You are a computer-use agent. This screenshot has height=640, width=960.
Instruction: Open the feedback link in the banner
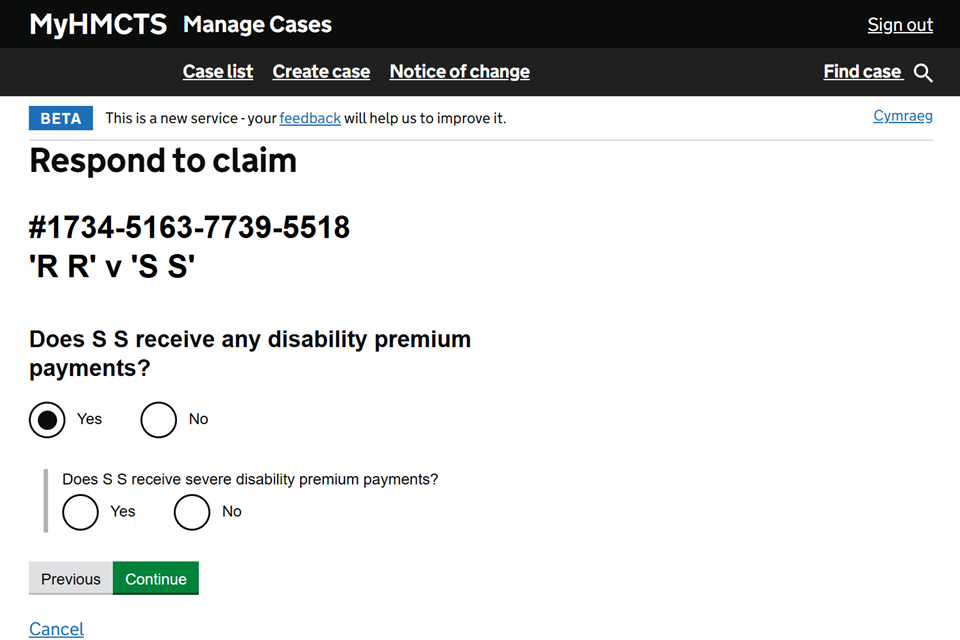pos(310,118)
